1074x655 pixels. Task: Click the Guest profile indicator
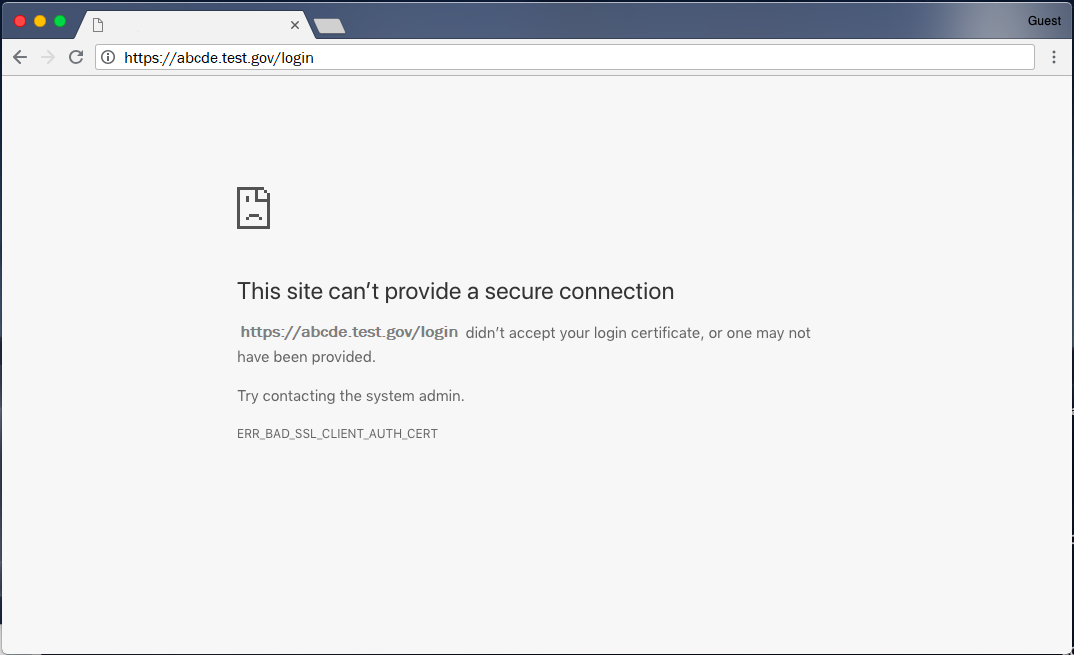[x=1044, y=20]
